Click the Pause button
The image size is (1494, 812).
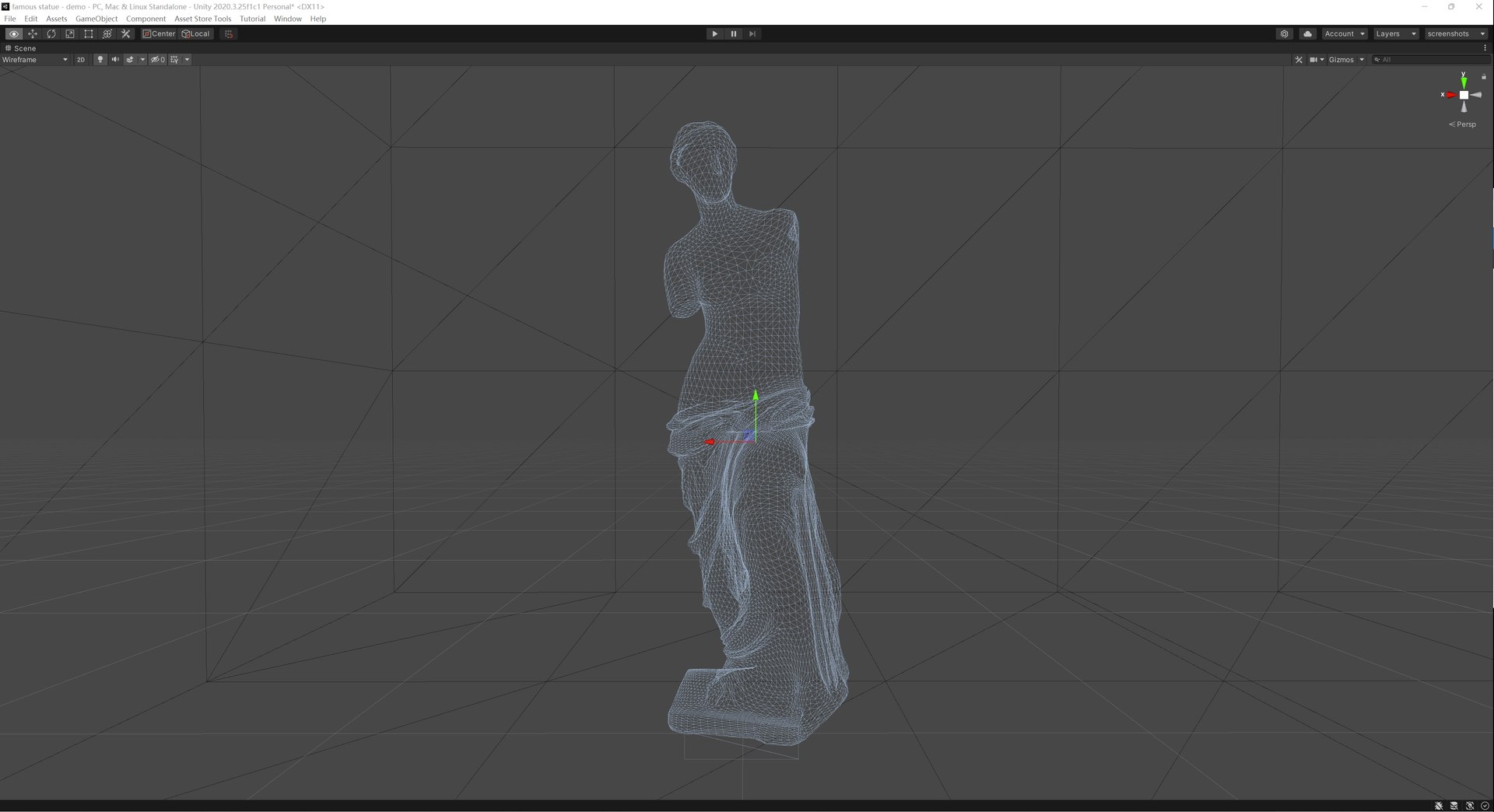click(x=733, y=34)
